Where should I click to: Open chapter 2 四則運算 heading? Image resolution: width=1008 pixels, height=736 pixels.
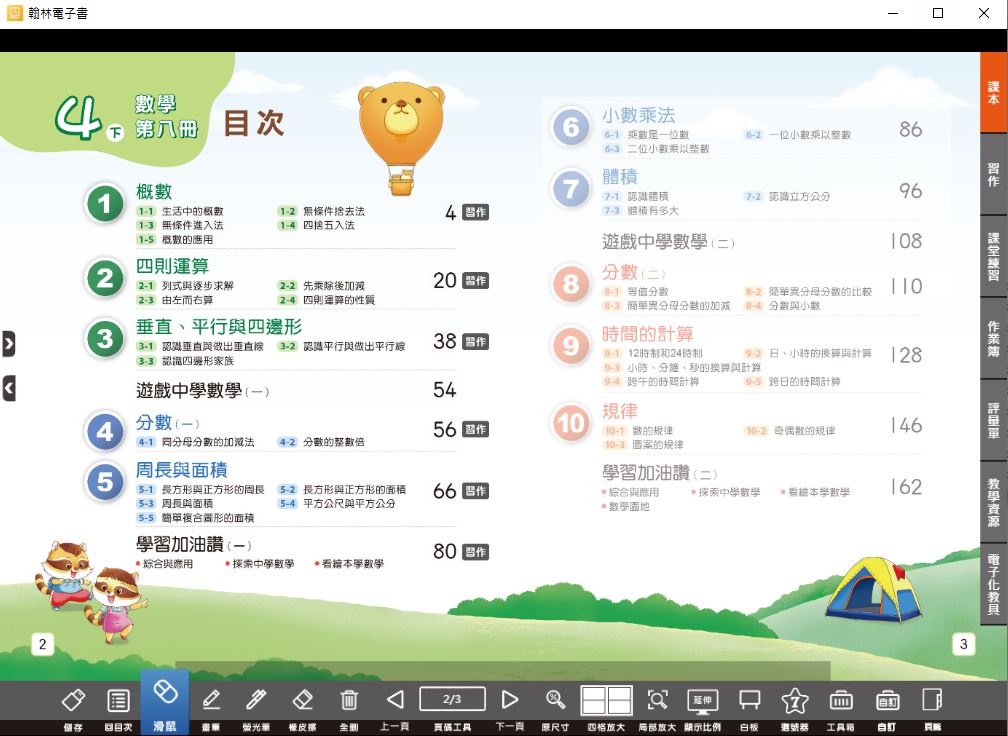(172, 265)
